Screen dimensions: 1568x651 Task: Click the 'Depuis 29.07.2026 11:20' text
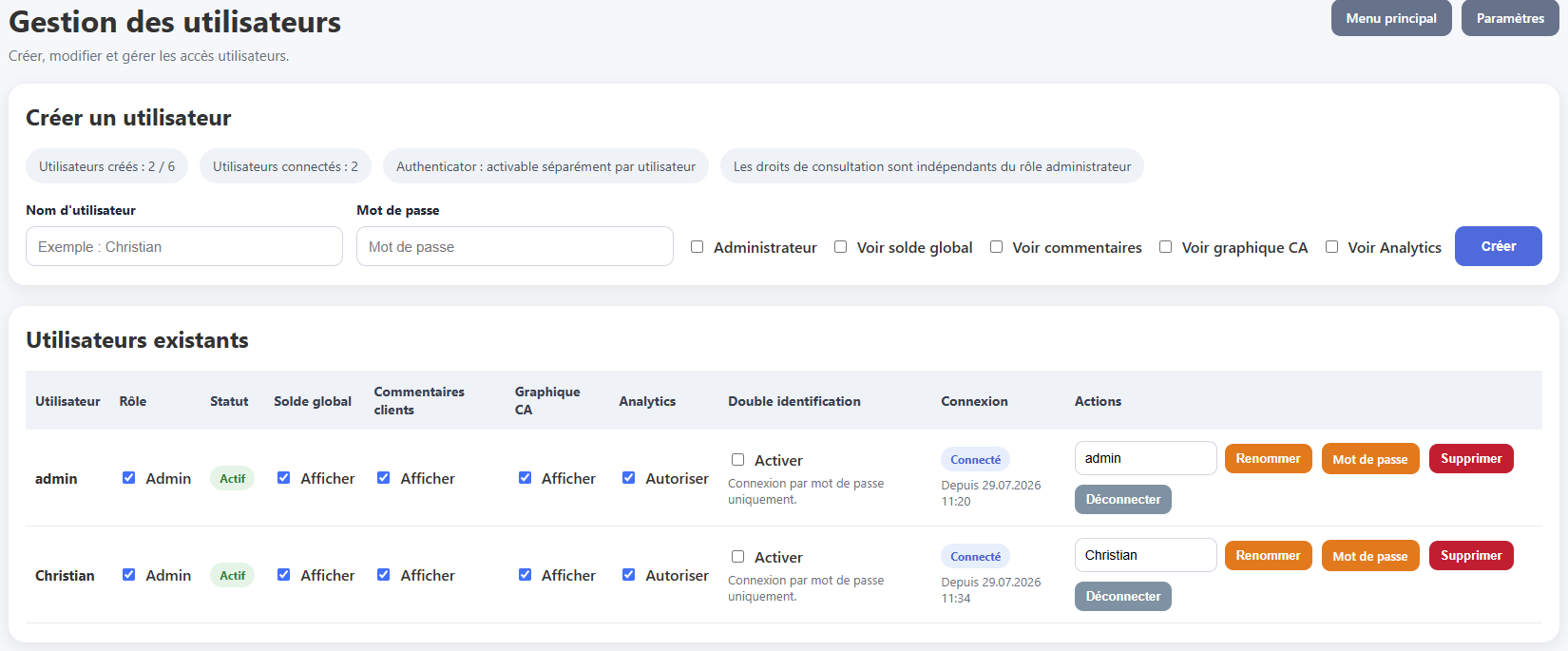991,493
